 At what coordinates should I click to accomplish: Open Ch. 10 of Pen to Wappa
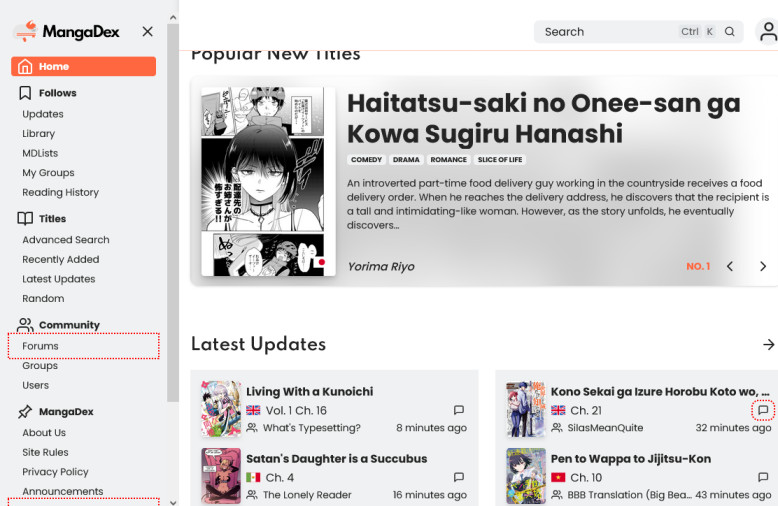coord(586,478)
